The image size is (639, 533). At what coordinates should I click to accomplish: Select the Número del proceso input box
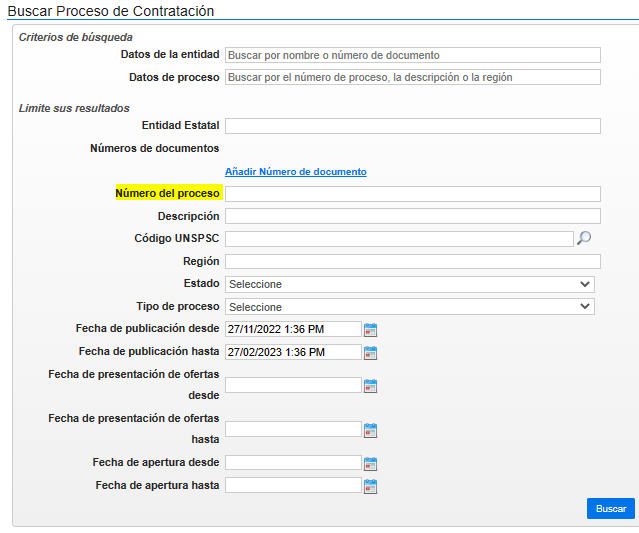click(x=412, y=194)
